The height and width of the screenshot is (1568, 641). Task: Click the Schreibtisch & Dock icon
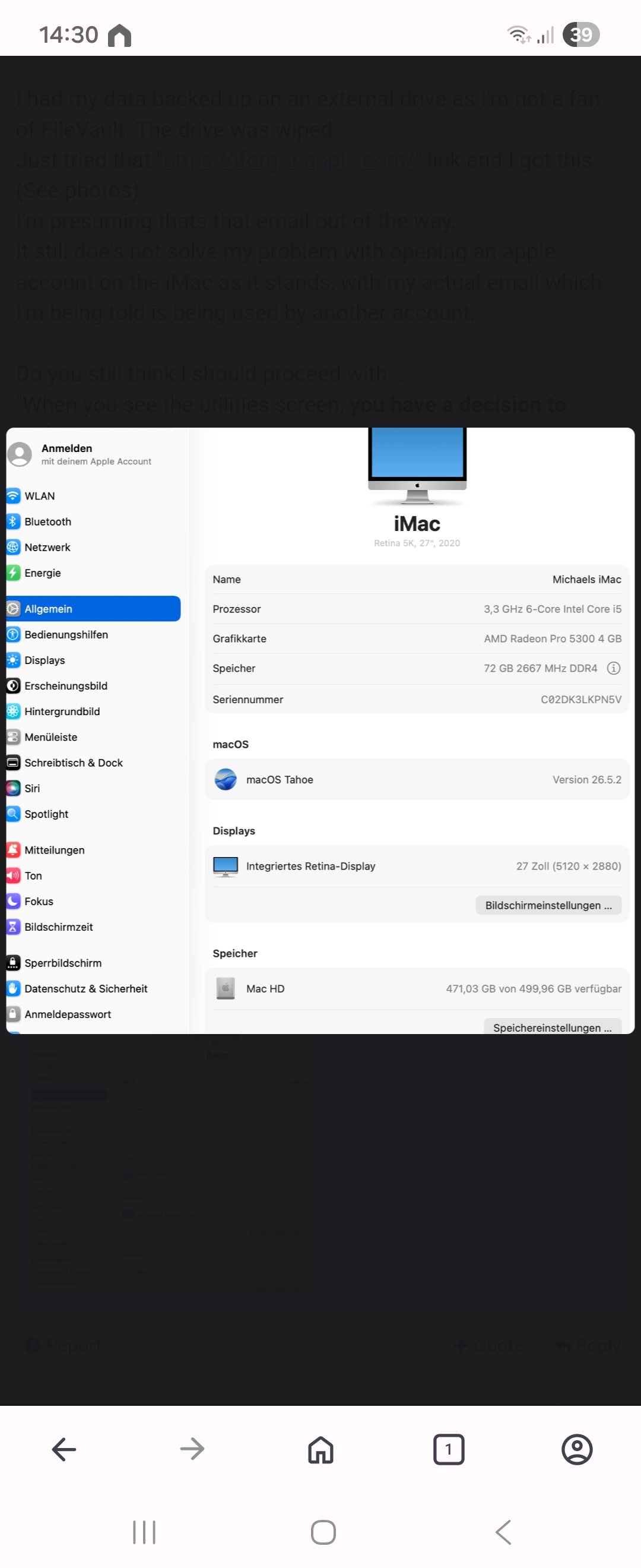tap(13, 762)
